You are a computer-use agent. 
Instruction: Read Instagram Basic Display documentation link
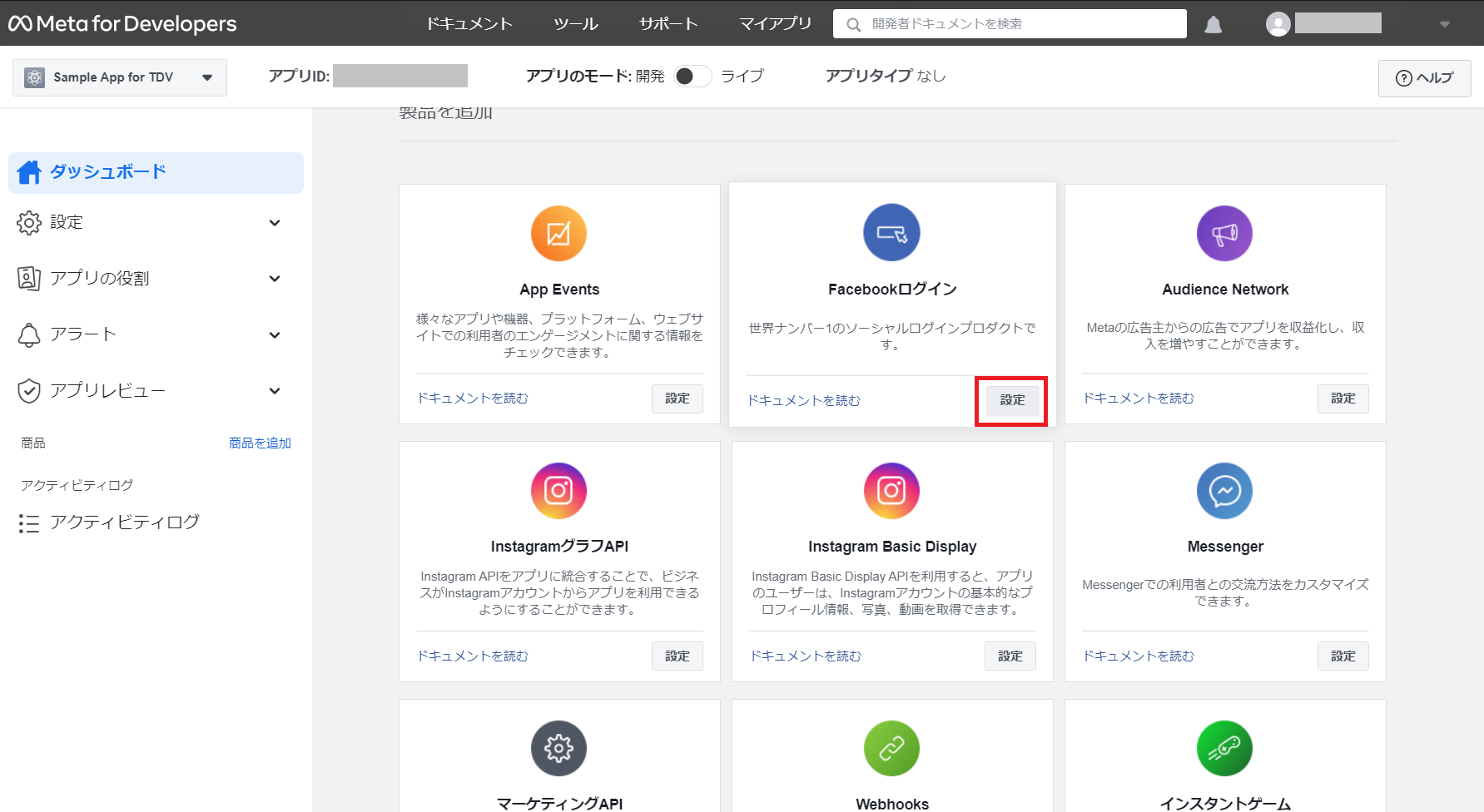[x=806, y=656]
